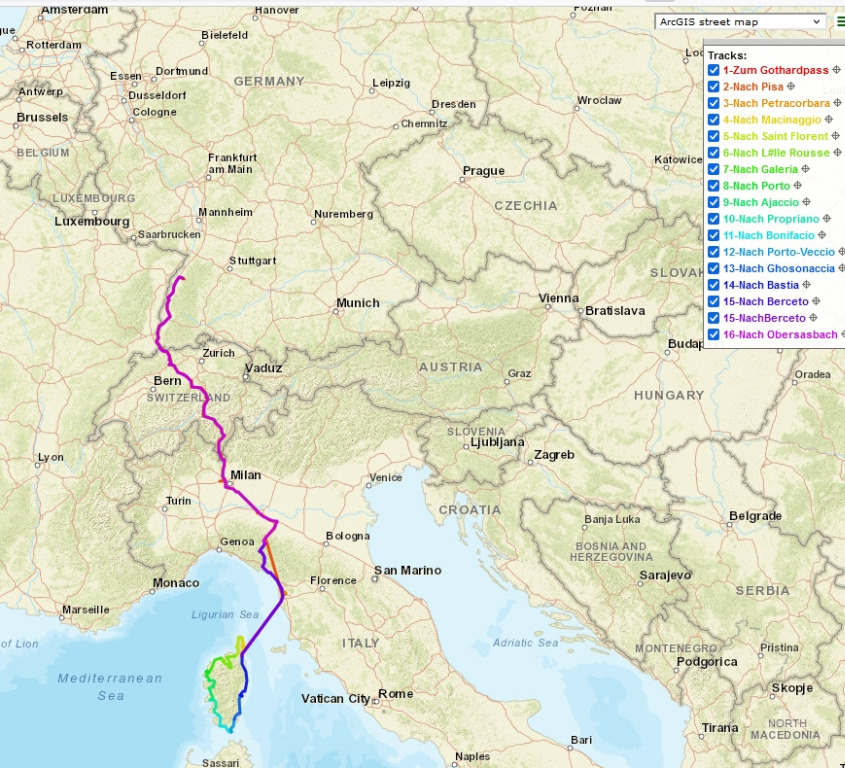Click crosshair icon beside 9-Nach Ajaccio
The width and height of the screenshot is (845, 768).
click(806, 202)
